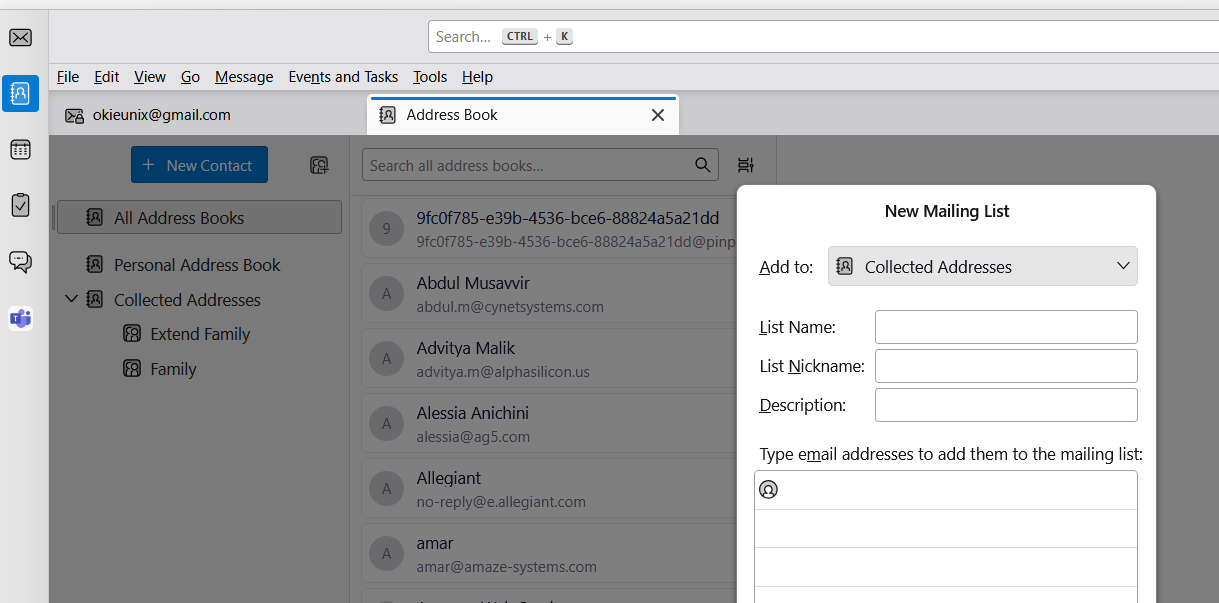Click the Microsoft Teams sidebar icon
1219x603 pixels.
click(20, 319)
